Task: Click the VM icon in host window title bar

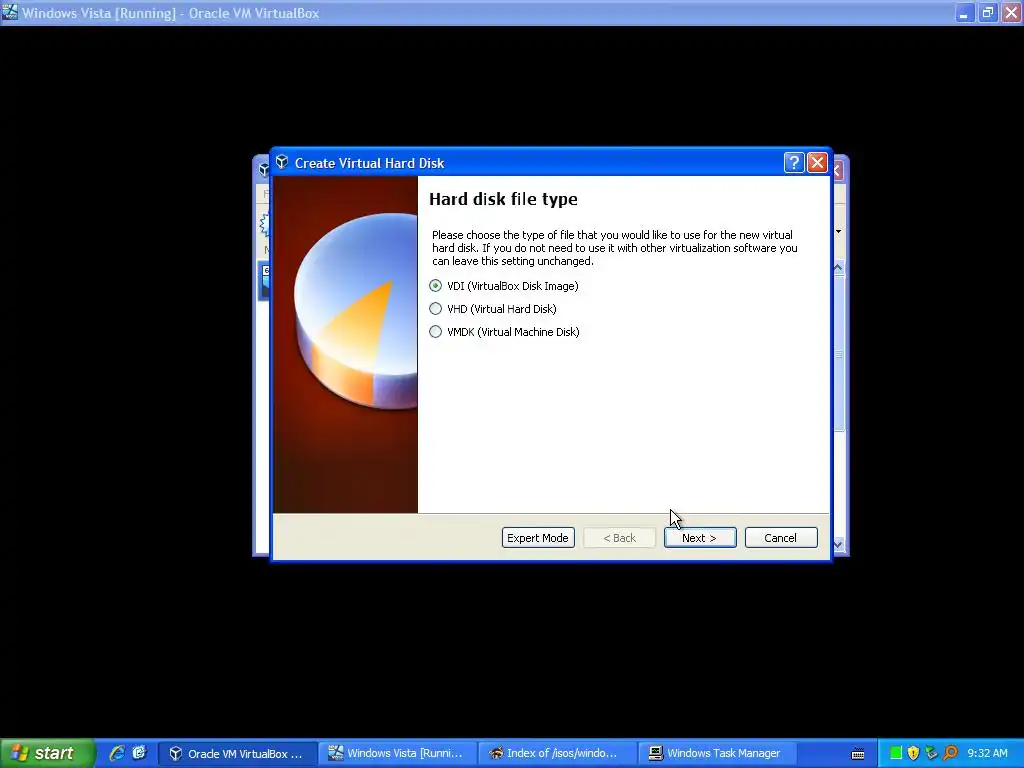Action: pos(10,12)
